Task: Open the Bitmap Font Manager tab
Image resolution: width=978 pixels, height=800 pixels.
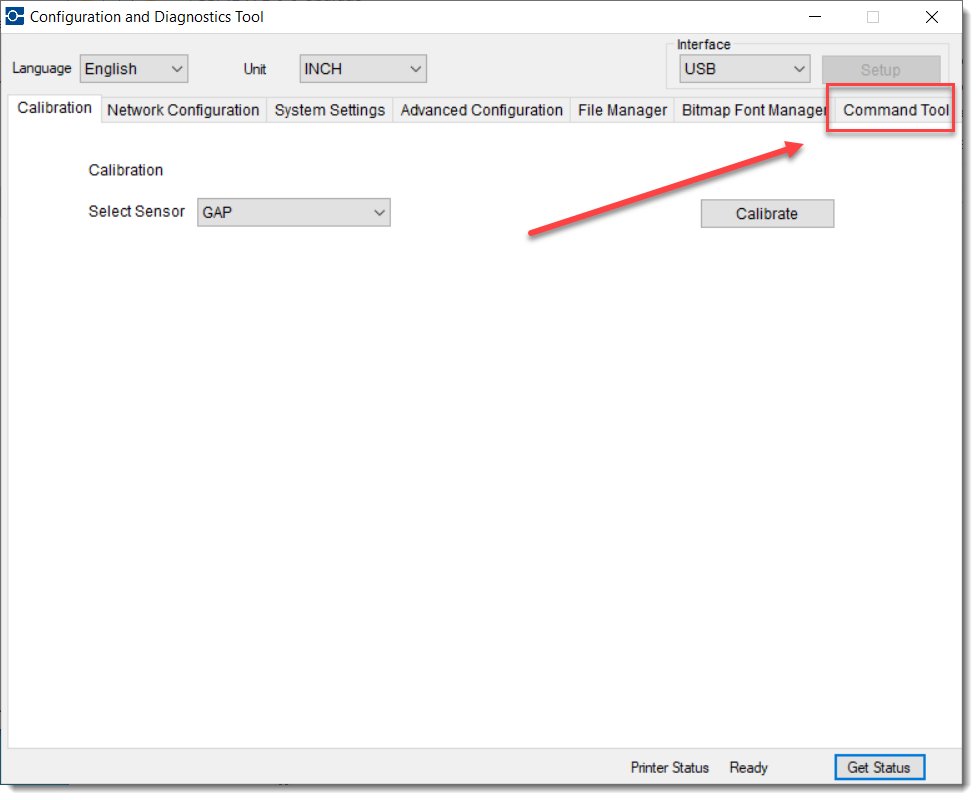Action: [x=753, y=110]
